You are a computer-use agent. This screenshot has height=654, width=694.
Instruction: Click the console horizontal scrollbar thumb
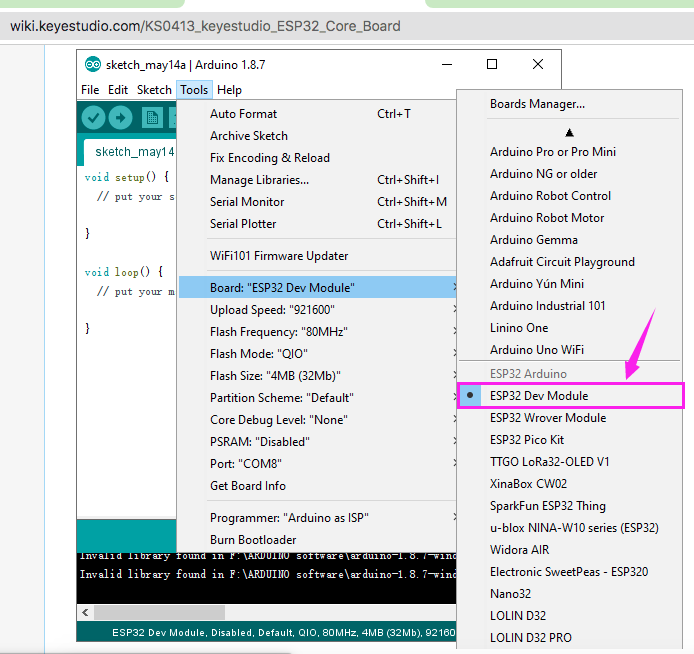click(159, 613)
